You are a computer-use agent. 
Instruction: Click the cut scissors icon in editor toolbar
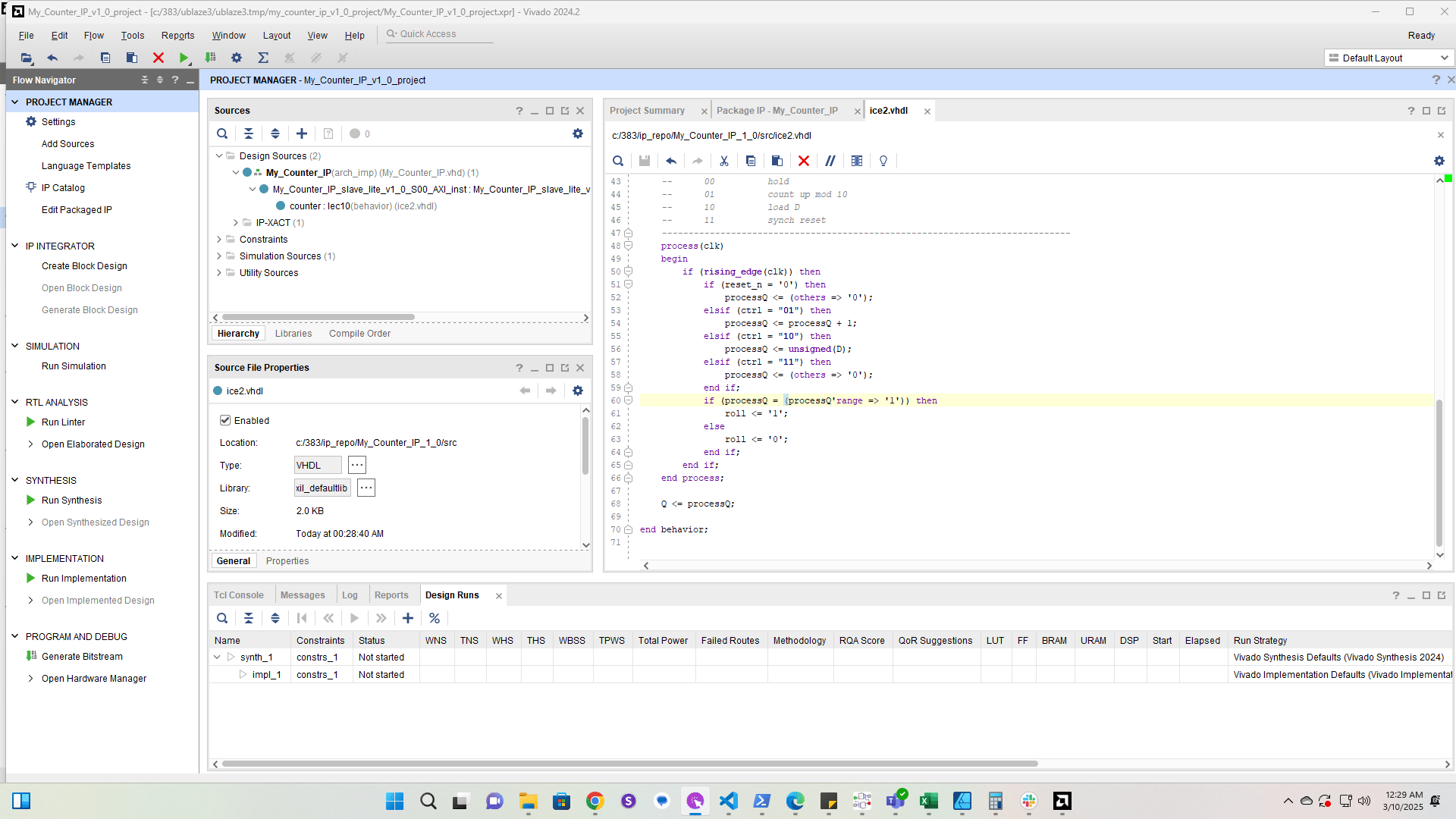tap(724, 161)
